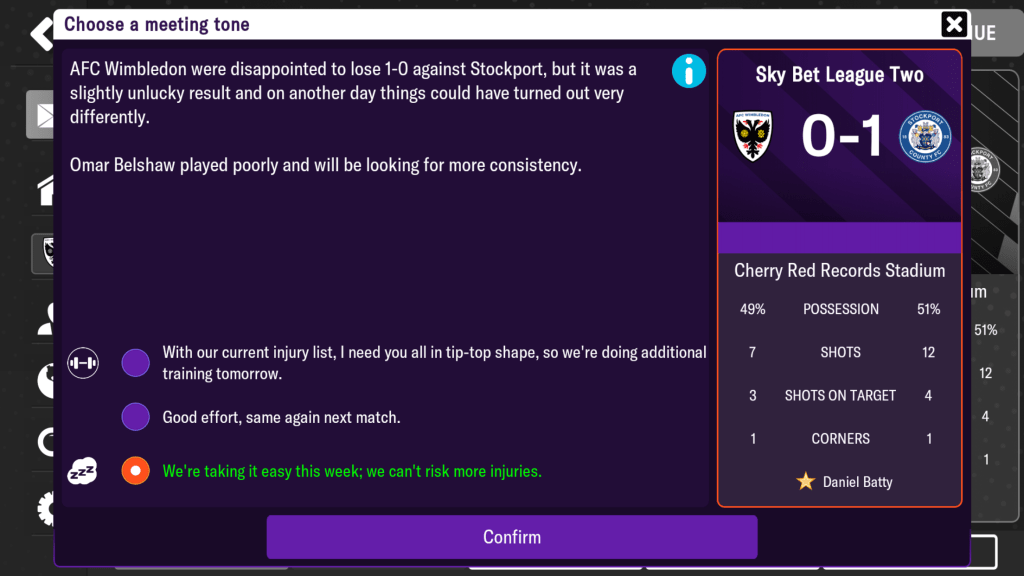Click the 0-1 match score
This screenshot has height=576, width=1024.
pos(841,137)
